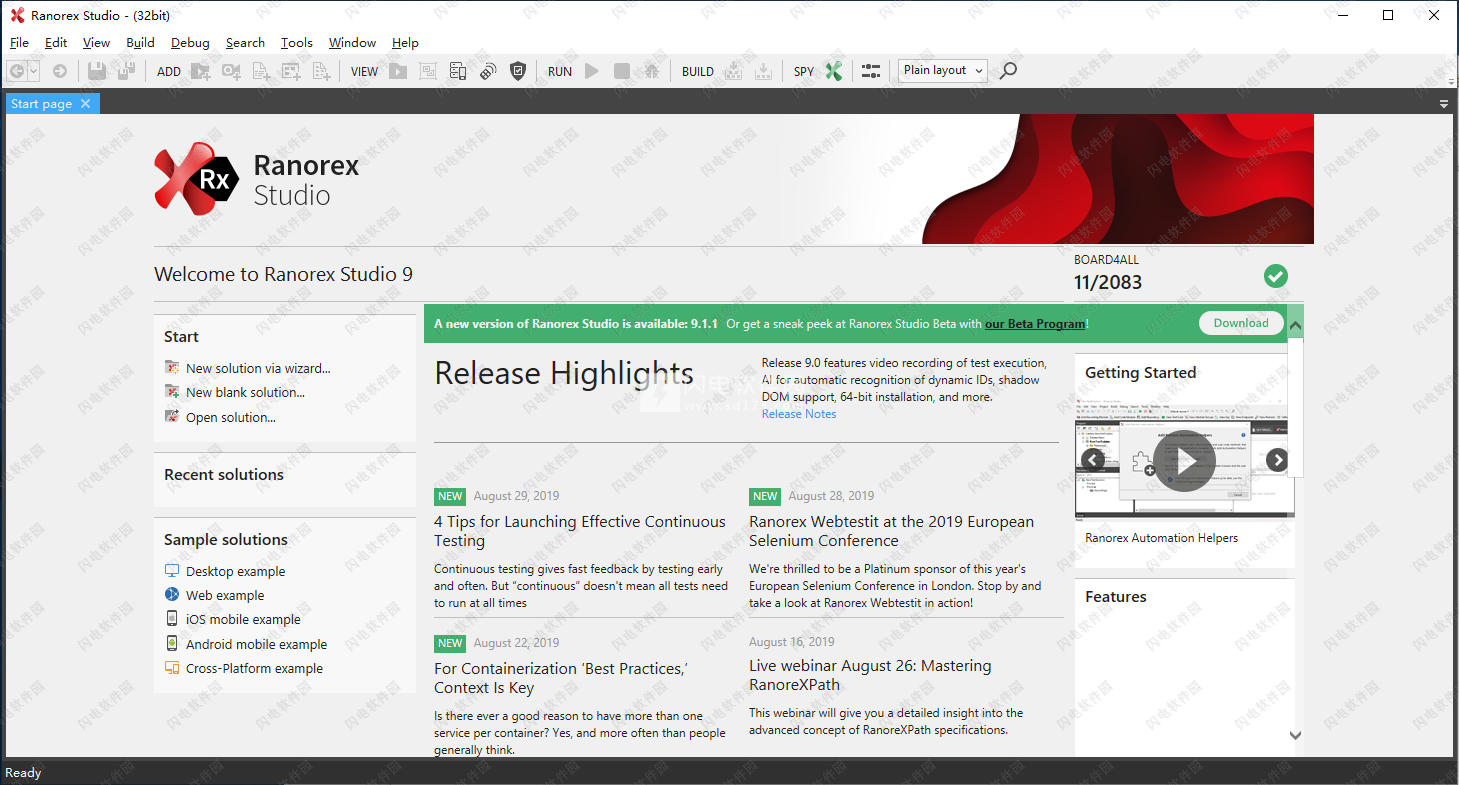Click the last add item icon before VIEW
Screen dimensions: 1459x785
click(x=321, y=71)
